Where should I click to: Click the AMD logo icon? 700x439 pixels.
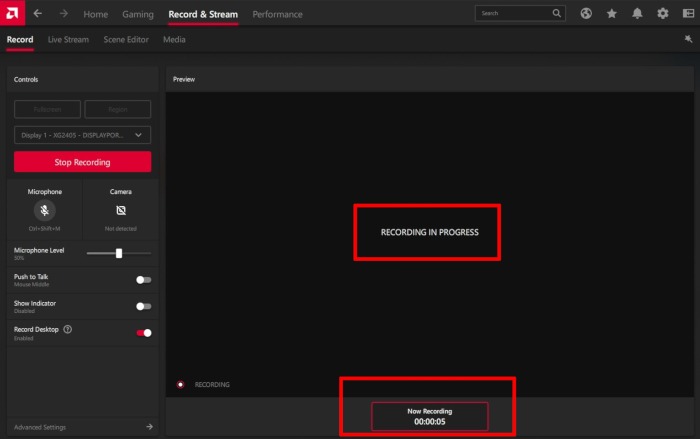(x=12, y=13)
